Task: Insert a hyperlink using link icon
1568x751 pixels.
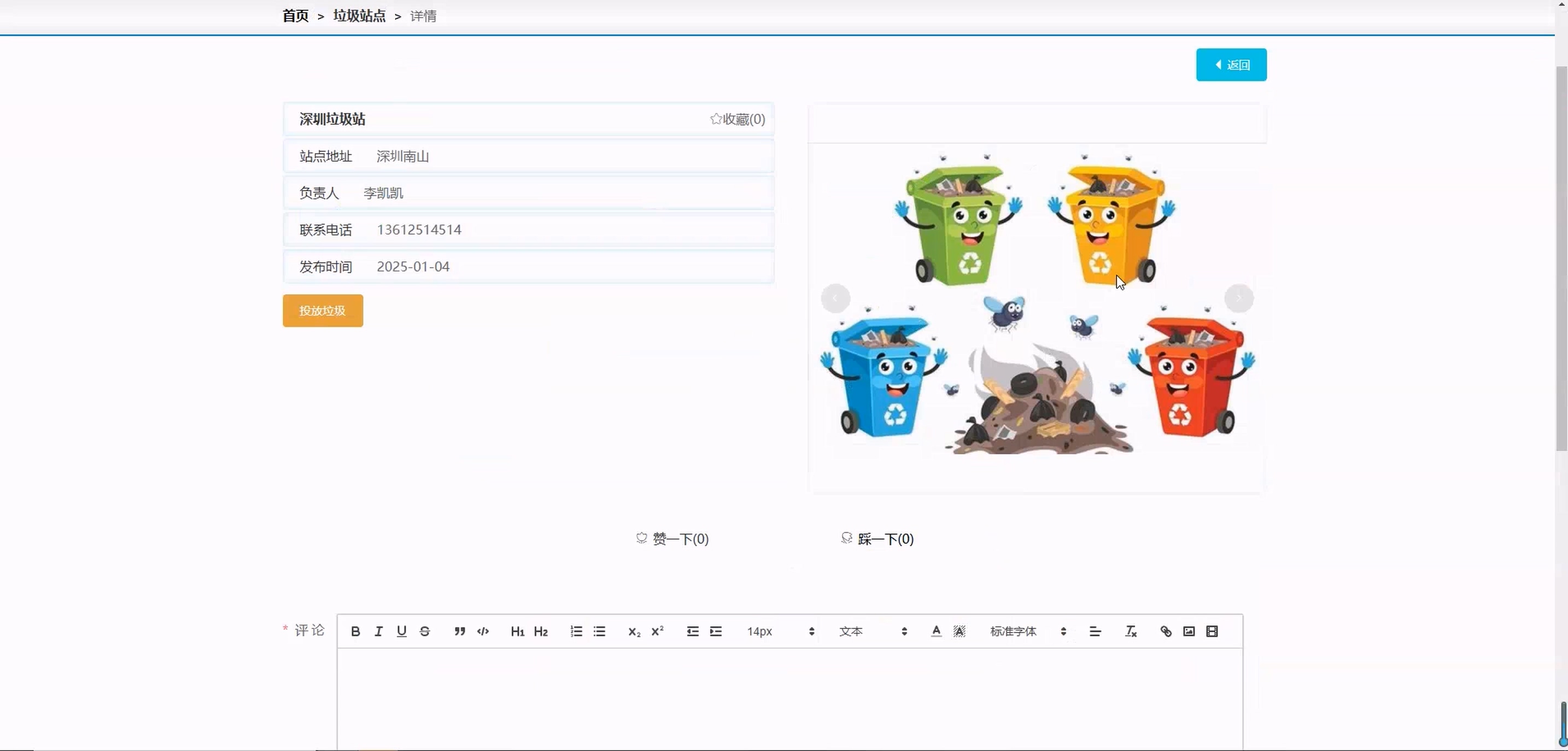Action: [x=1166, y=631]
